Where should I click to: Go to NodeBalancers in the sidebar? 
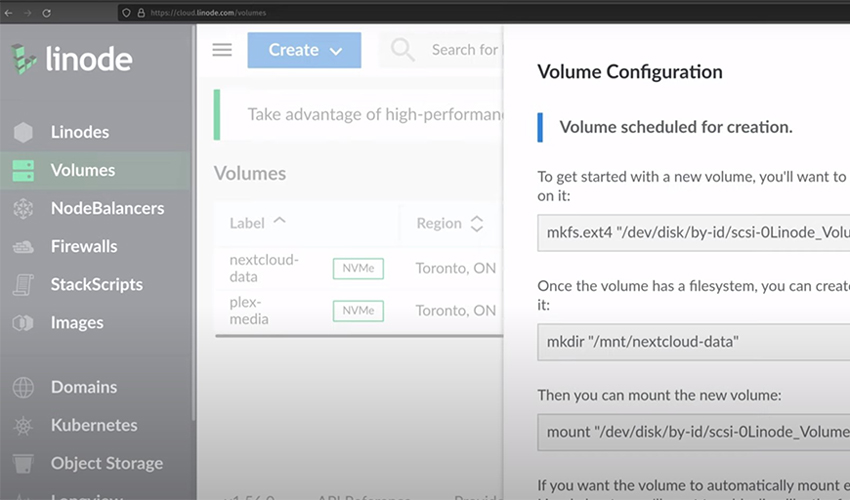point(107,208)
